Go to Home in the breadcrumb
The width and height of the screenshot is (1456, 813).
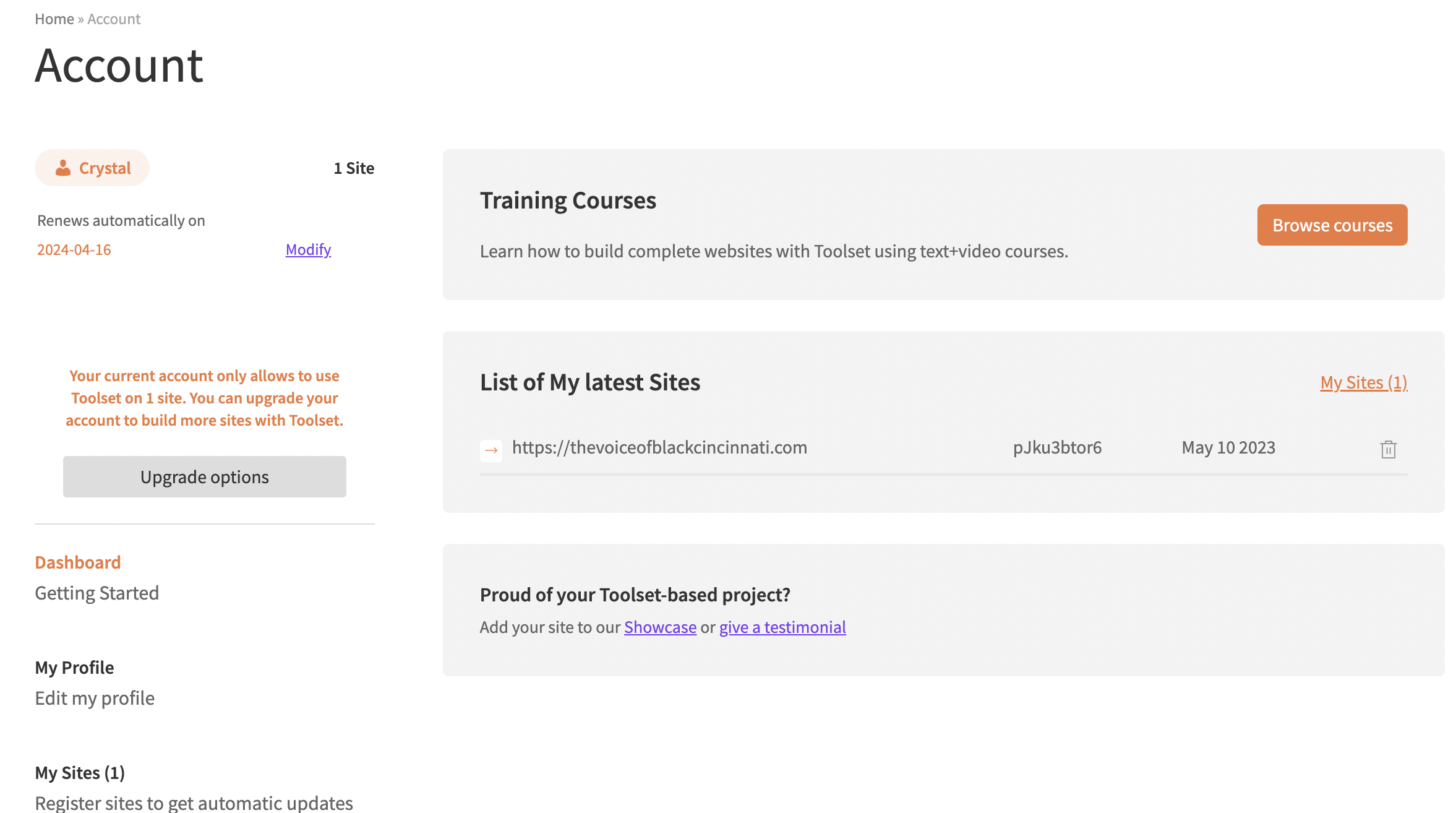[54, 19]
